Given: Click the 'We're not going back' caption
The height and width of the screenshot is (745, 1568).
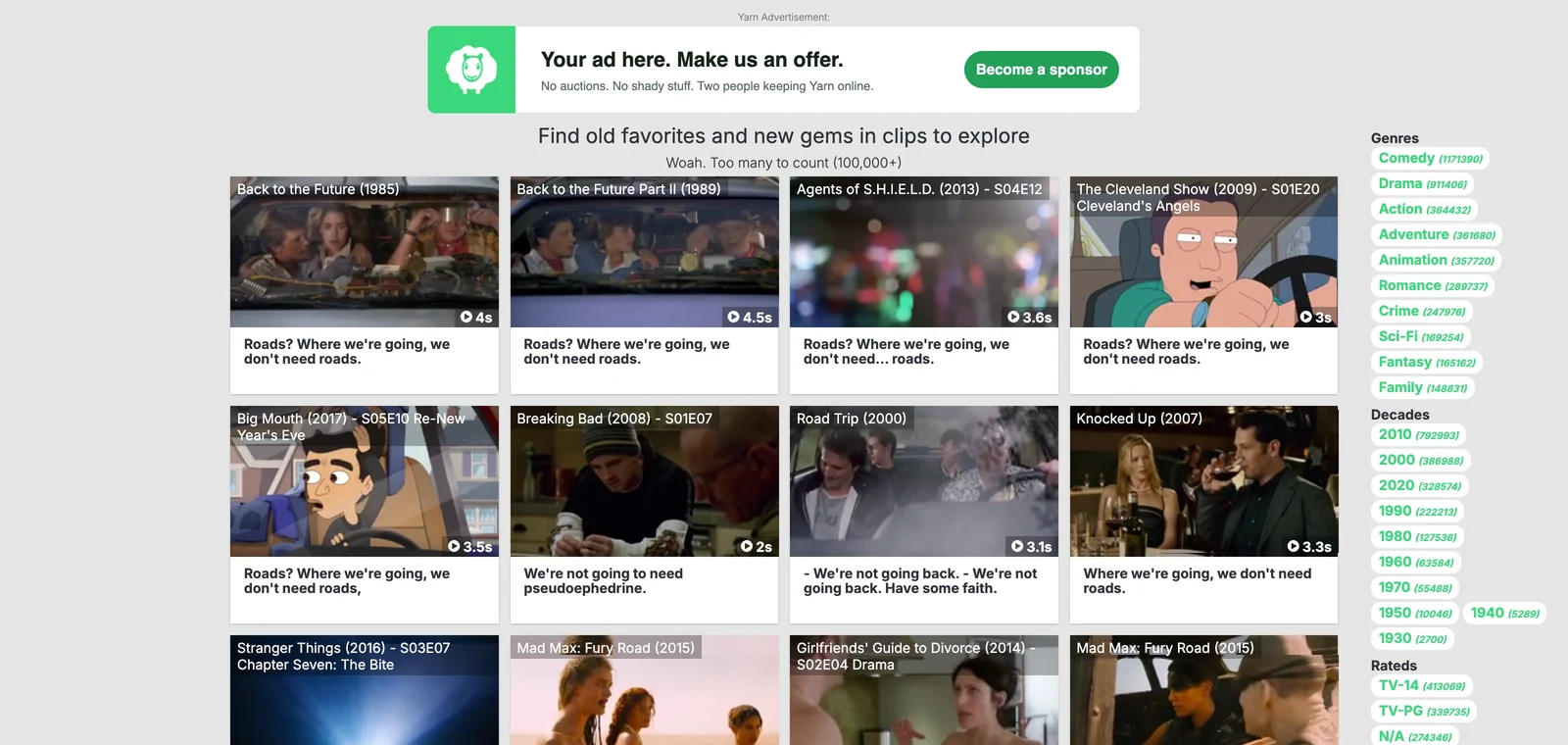Looking at the screenshot, I should point(920,581).
